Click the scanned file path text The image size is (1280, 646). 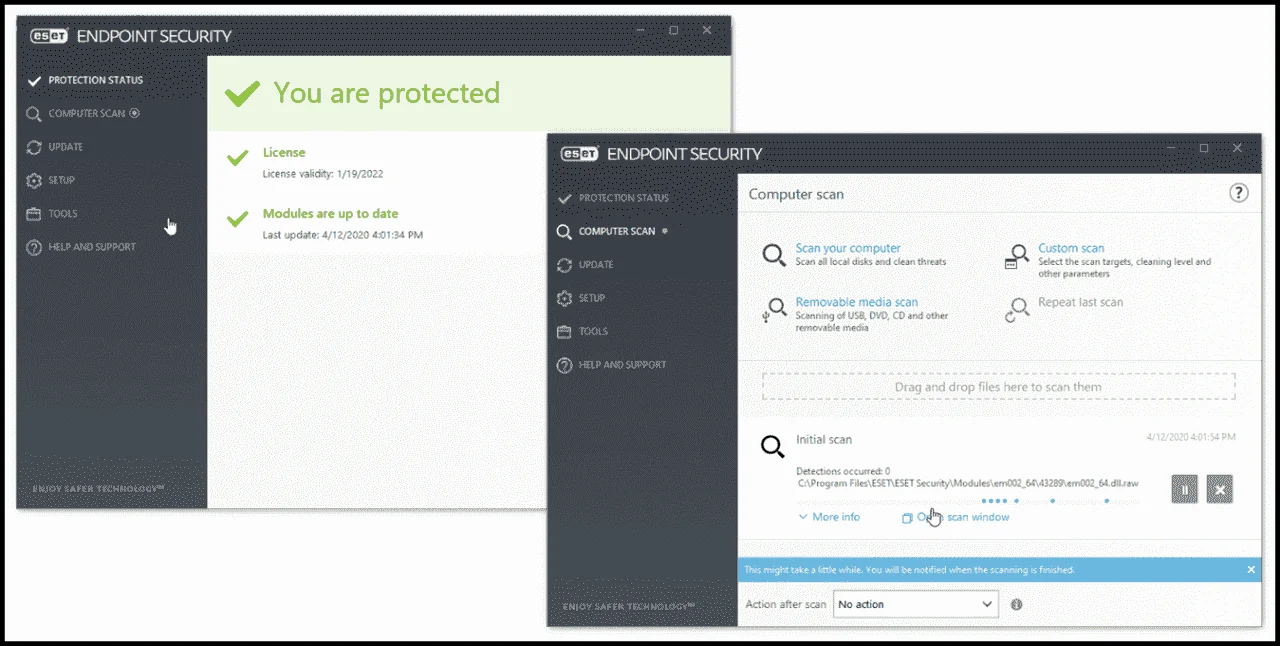click(x=968, y=483)
